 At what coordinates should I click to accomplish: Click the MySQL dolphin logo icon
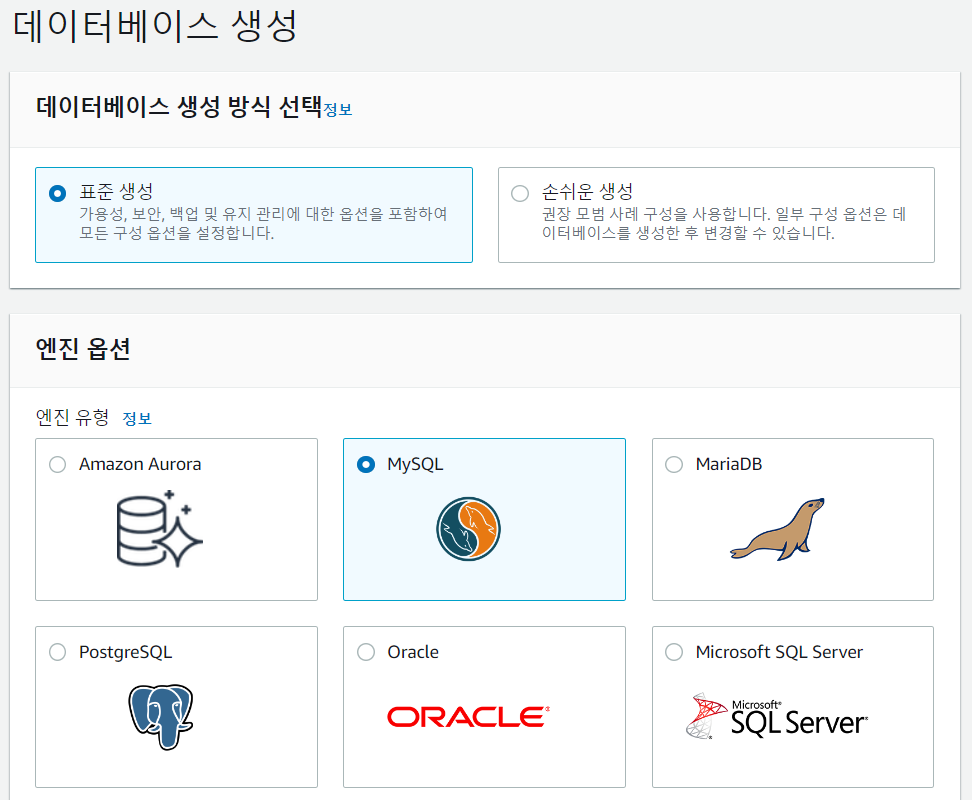click(x=468, y=529)
